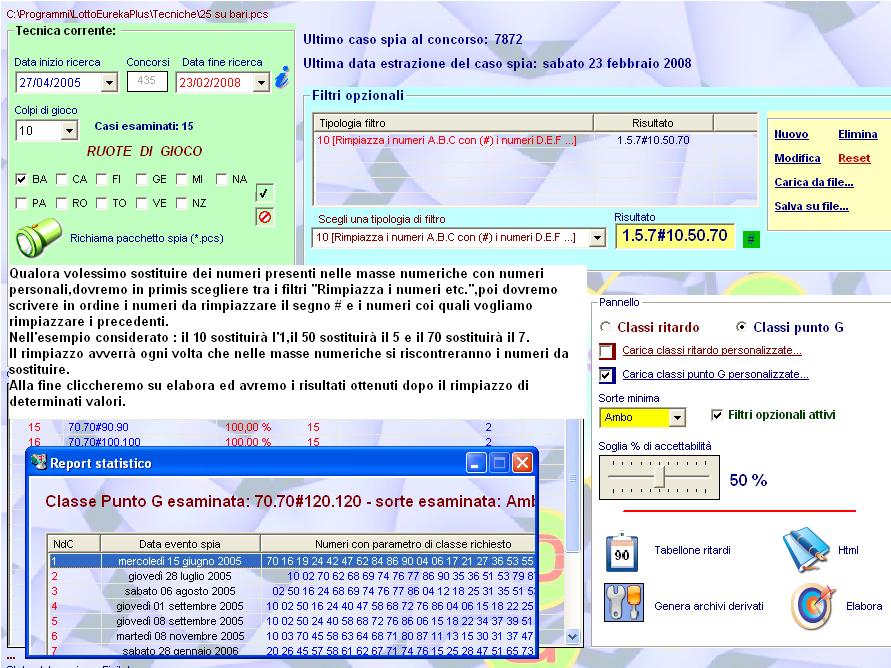Screen dimensions: 891x668
Task: Open the Tabellone ritardi calendar icon
Action: point(622,552)
